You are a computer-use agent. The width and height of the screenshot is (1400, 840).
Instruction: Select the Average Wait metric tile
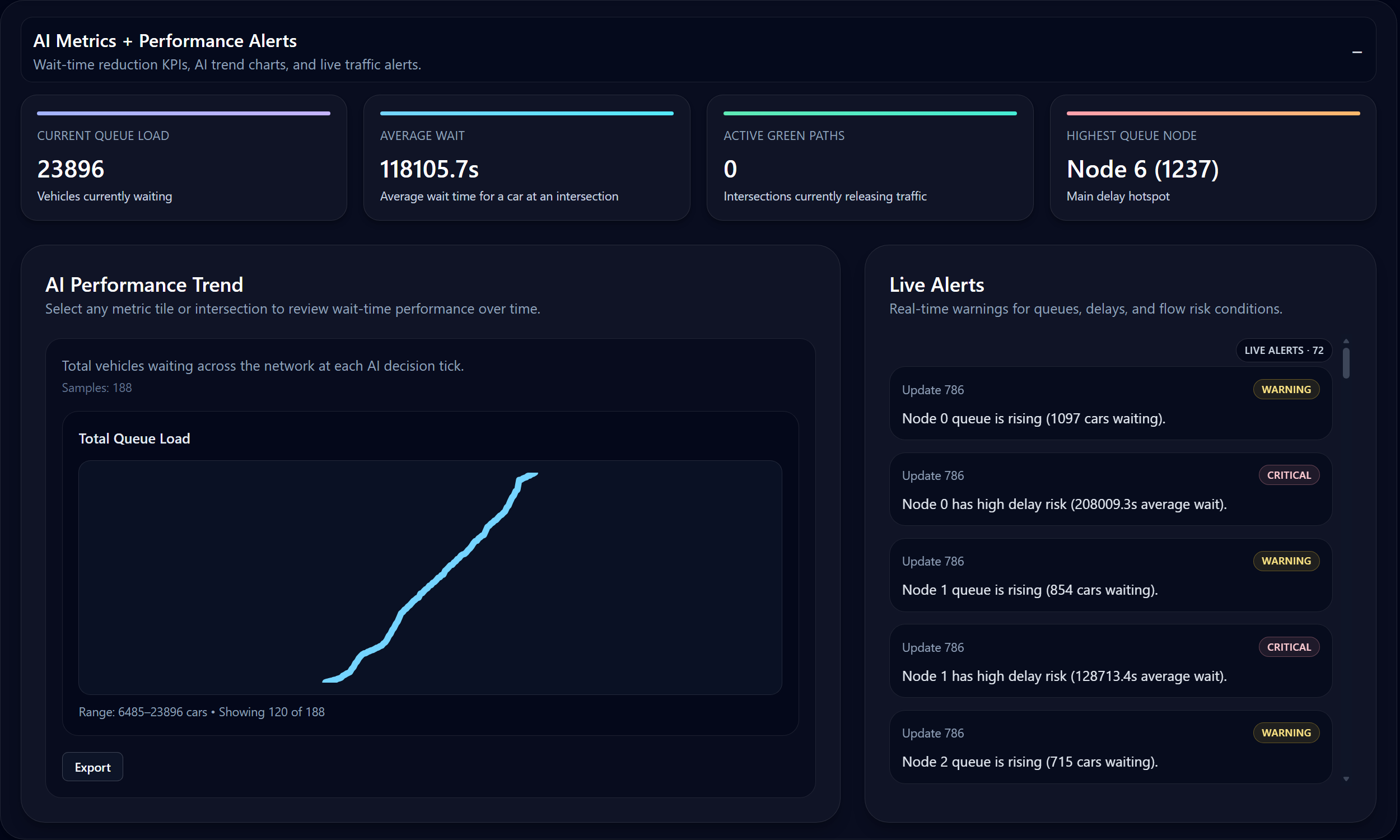526,158
